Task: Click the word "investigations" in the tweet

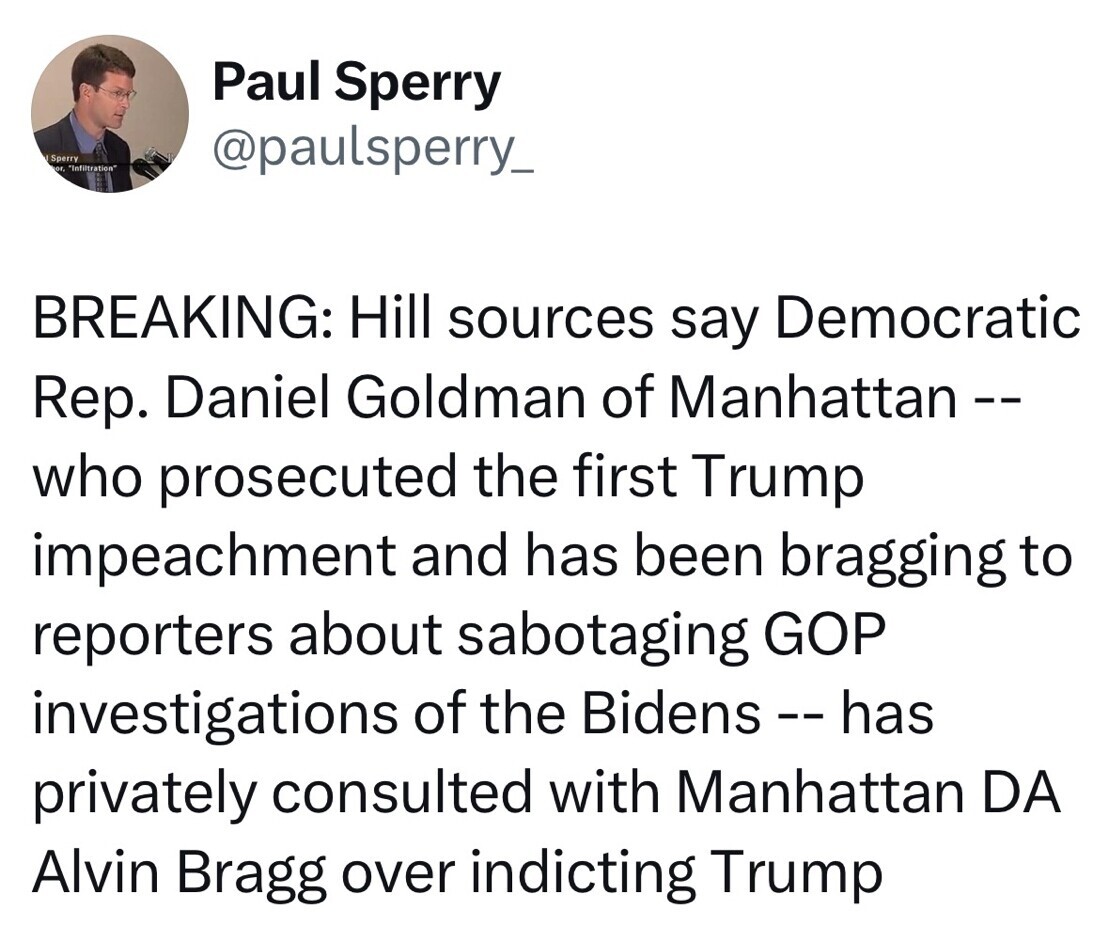Action: coord(215,714)
